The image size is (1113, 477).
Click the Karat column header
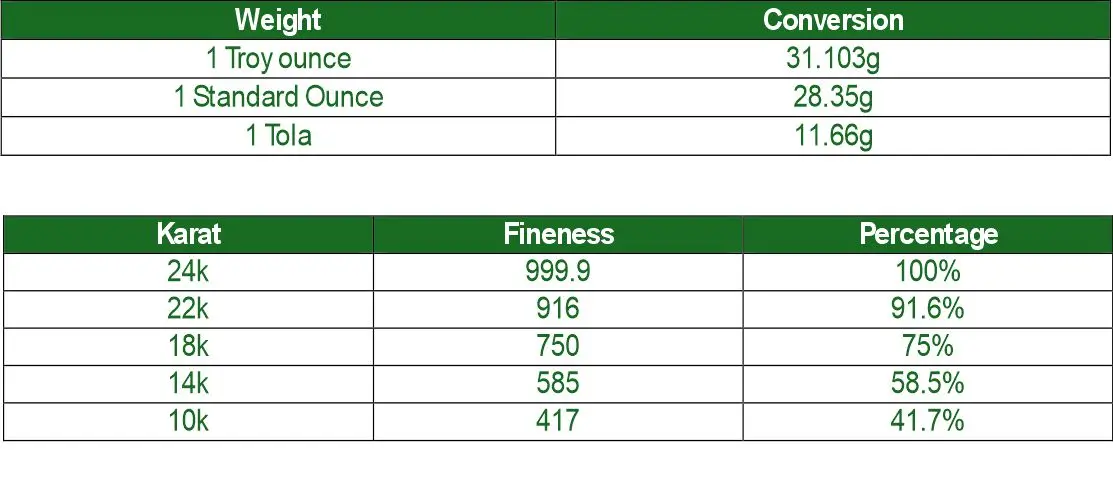188,234
